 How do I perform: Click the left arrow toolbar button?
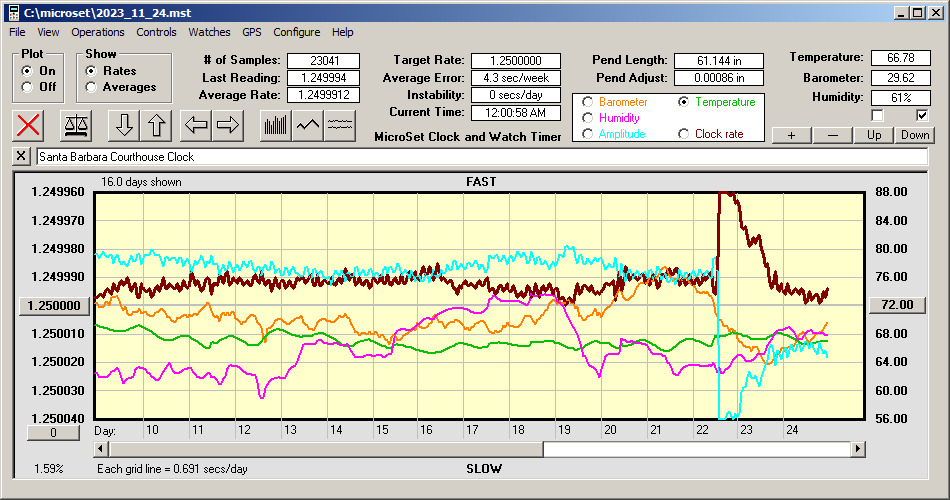point(196,125)
